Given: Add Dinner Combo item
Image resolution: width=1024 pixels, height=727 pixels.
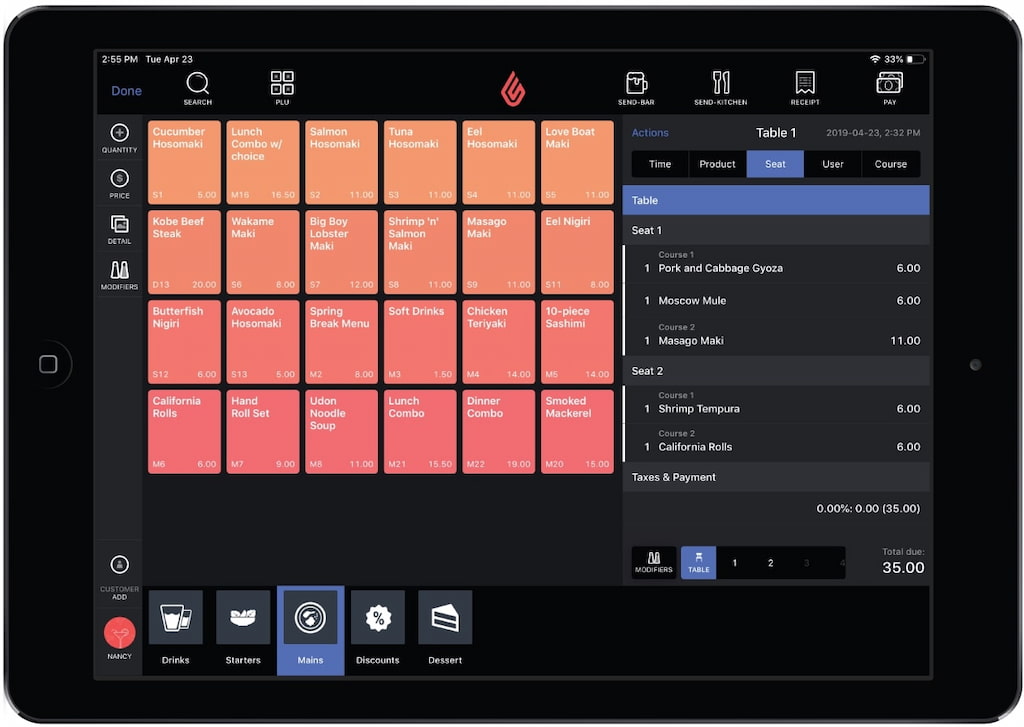Looking at the screenshot, I should coord(498,432).
